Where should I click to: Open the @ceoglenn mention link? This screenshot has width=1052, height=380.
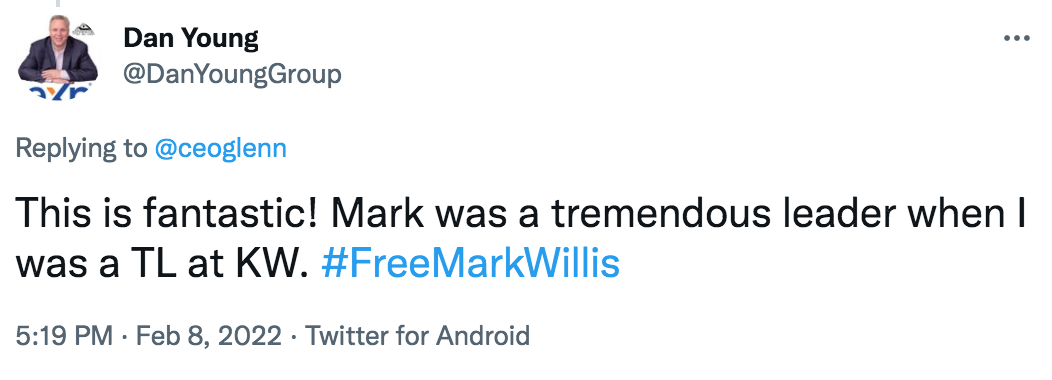221,148
